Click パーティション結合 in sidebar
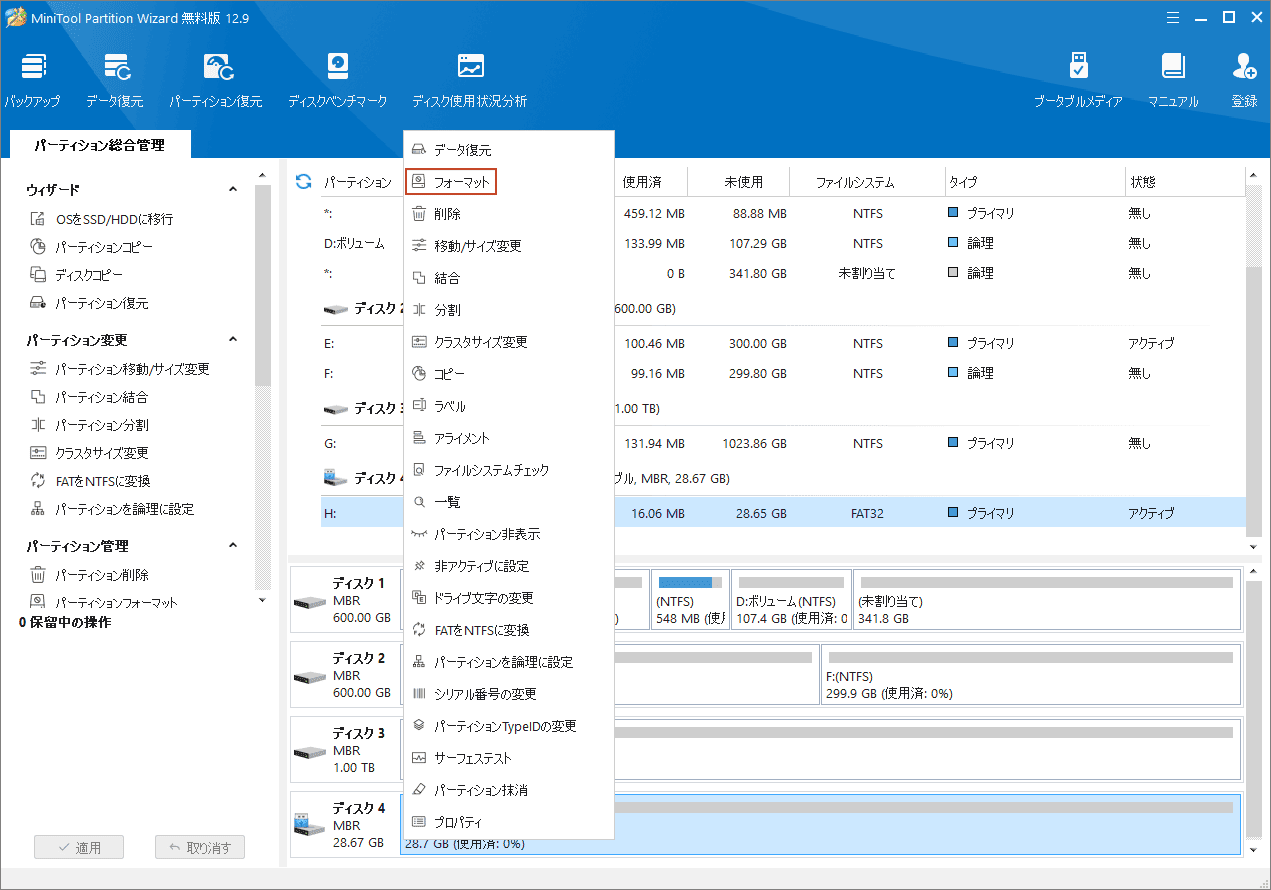1271x890 pixels. click(x=89, y=397)
